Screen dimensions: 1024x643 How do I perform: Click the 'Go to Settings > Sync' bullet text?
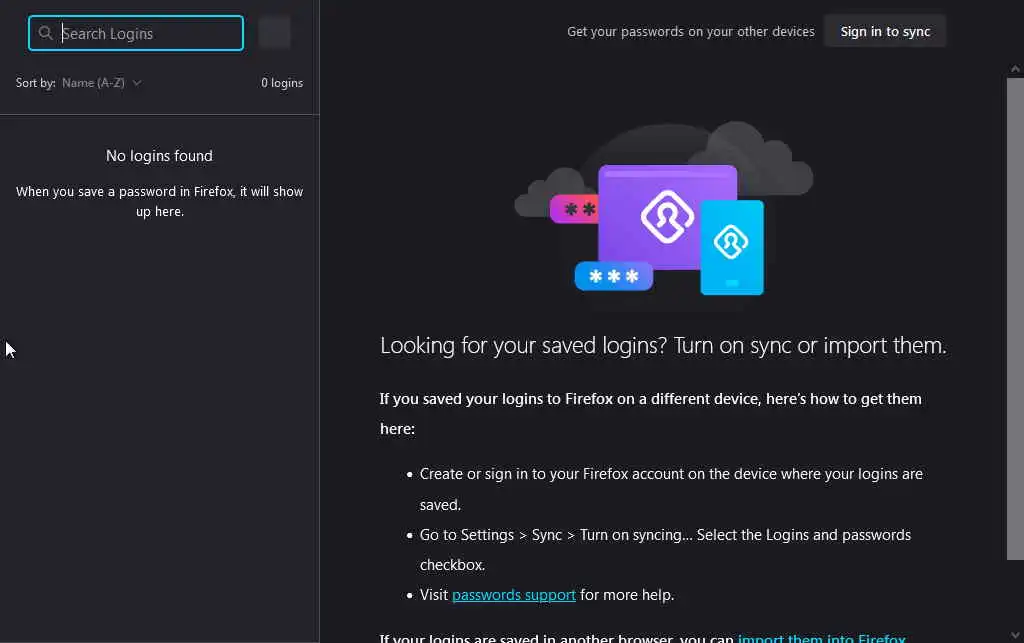coord(665,550)
